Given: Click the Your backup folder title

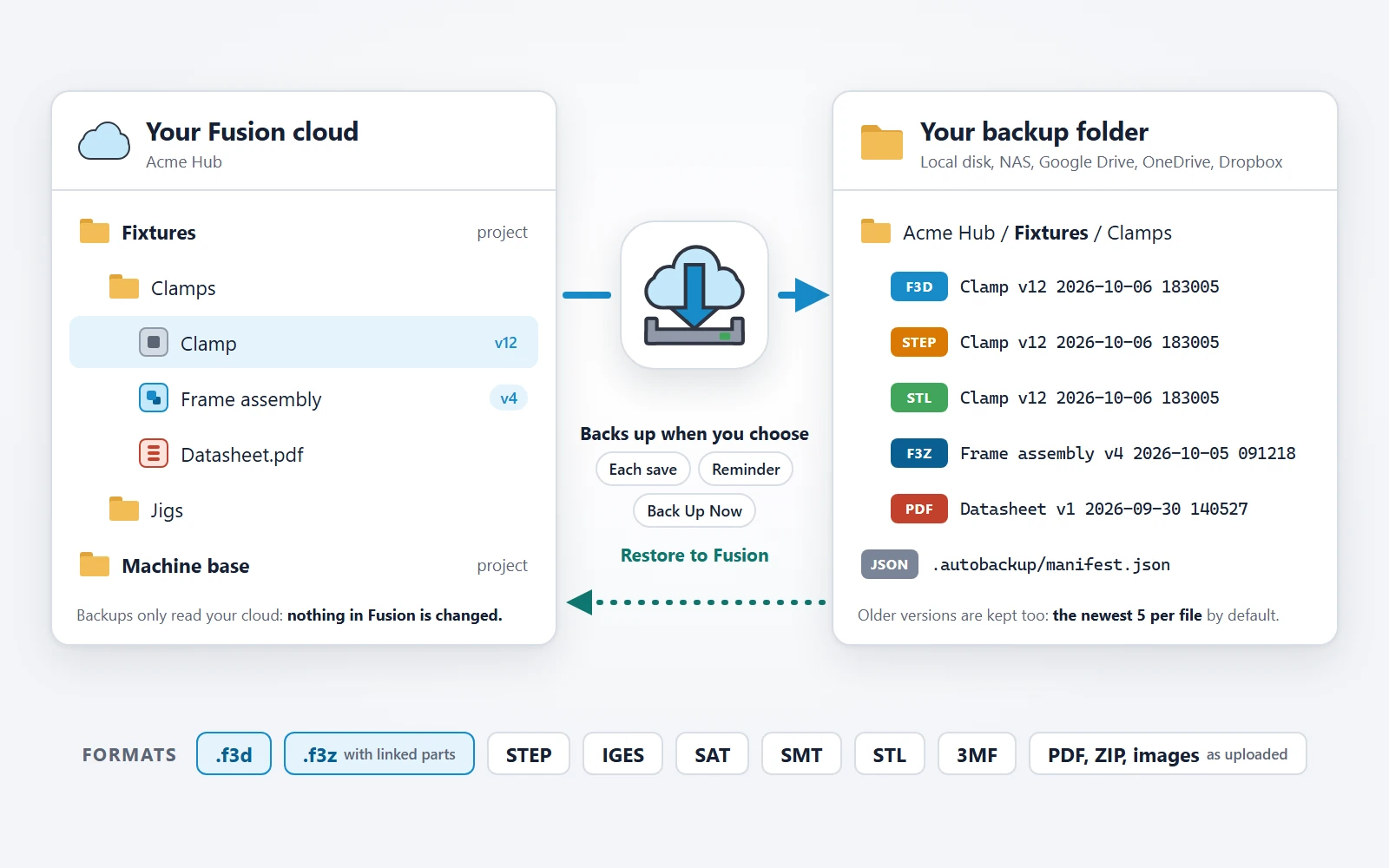Looking at the screenshot, I should point(1034,132).
